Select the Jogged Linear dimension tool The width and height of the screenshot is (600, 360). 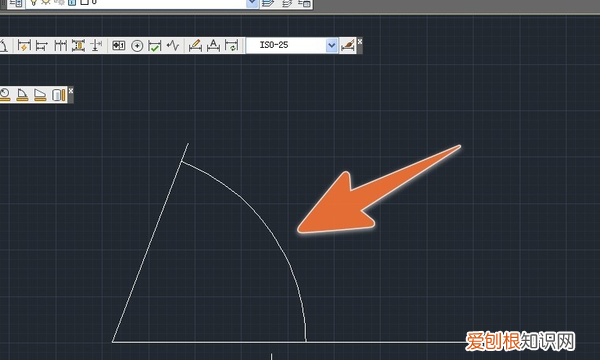[173, 46]
